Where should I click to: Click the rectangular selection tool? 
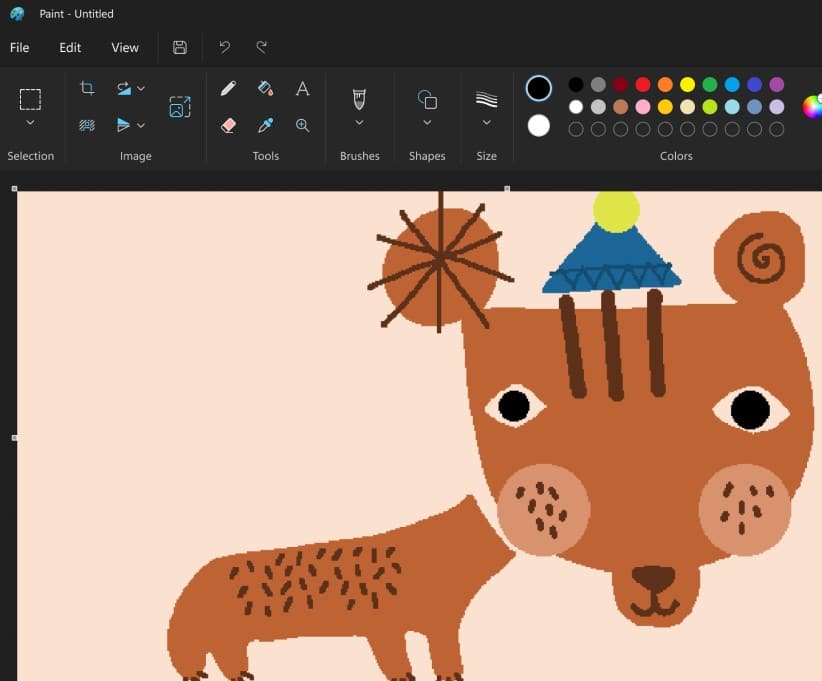[30, 99]
